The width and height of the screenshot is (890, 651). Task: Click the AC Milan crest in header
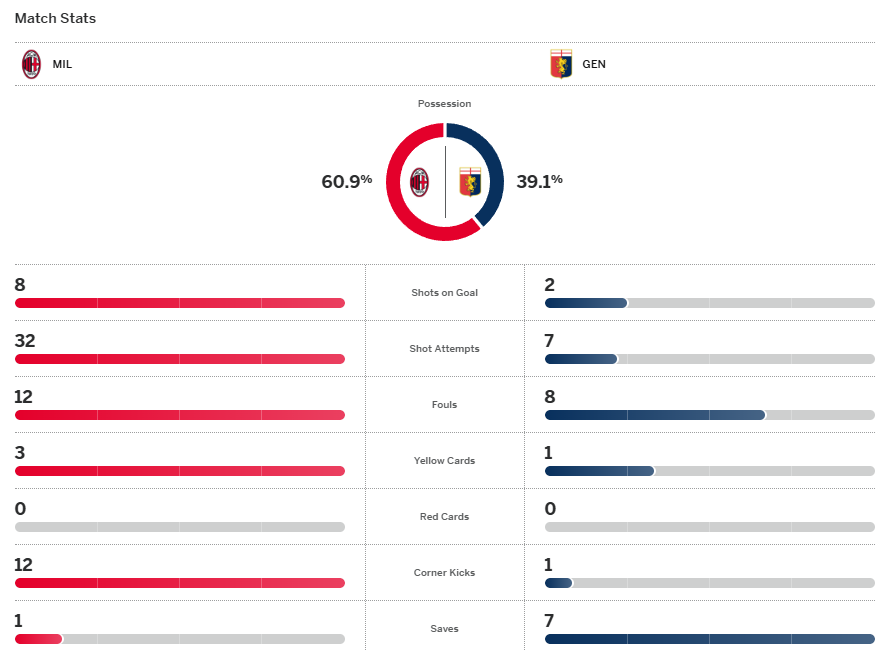(32, 64)
